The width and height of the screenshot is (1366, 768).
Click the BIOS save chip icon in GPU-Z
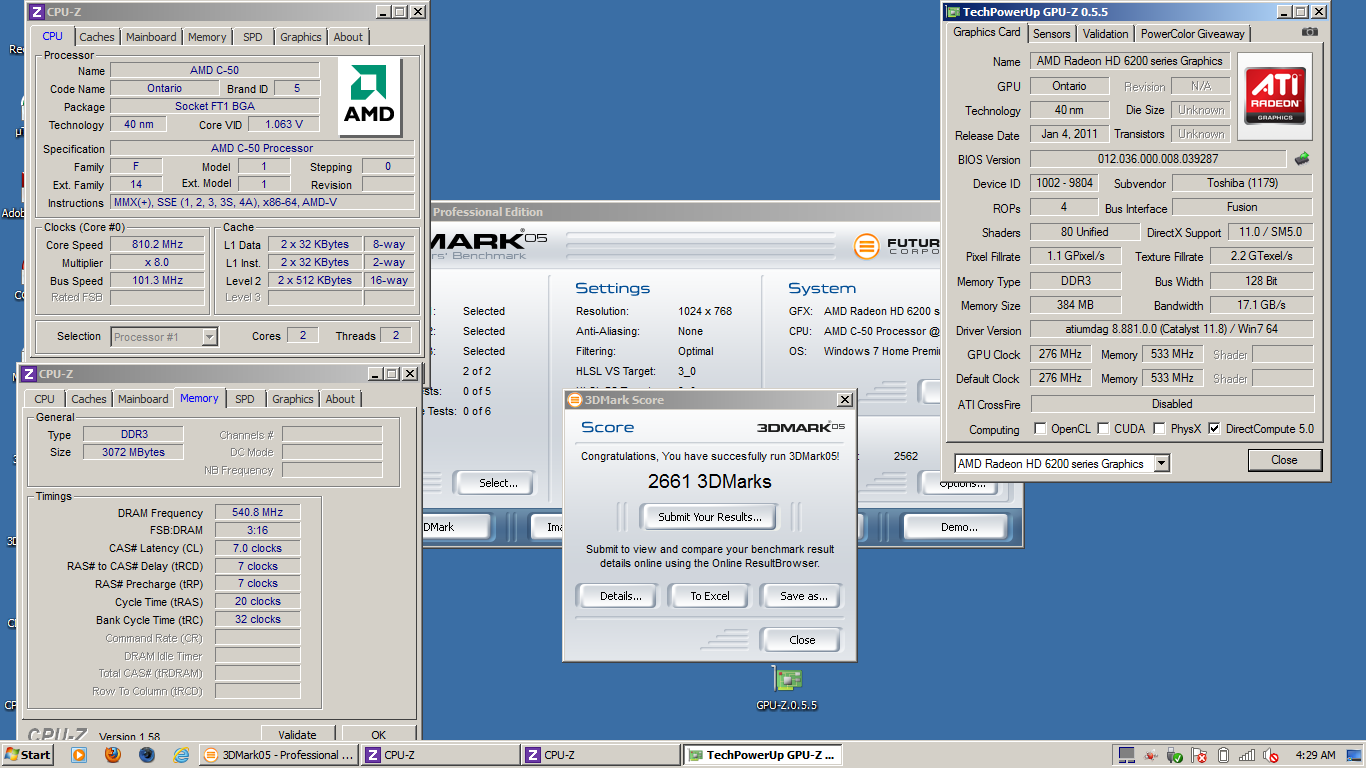1301,158
